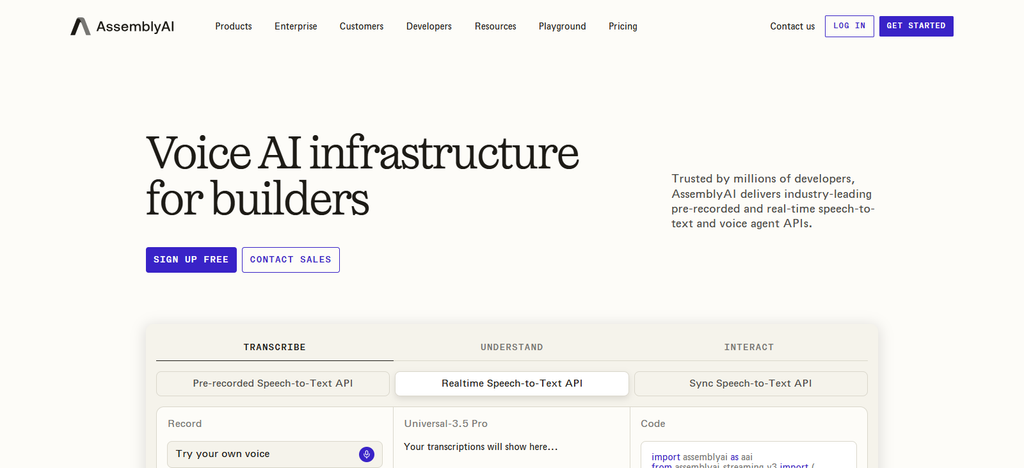Click the 'Voice AI infrastructure for builders' heading
Viewport: 1024px width, 468px height.
362,175
